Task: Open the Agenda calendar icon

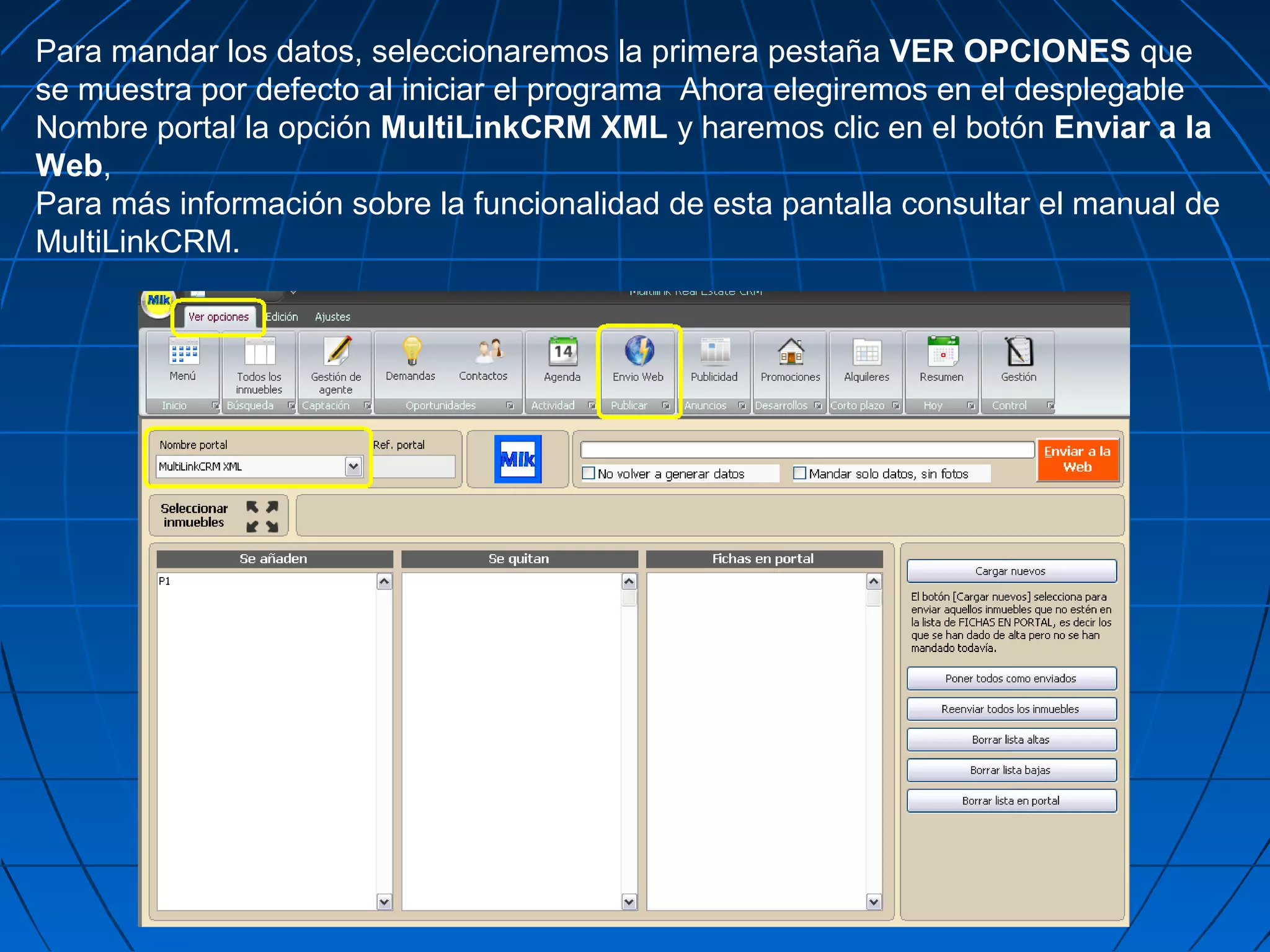Action: click(x=562, y=351)
